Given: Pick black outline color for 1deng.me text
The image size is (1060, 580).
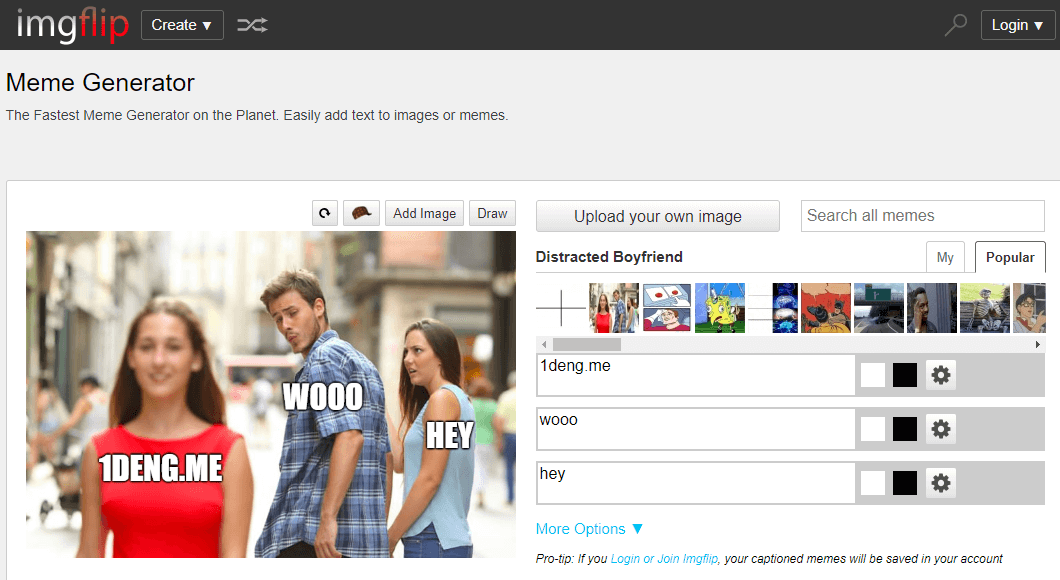Looking at the screenshot, I should click(x=905, y=374).
